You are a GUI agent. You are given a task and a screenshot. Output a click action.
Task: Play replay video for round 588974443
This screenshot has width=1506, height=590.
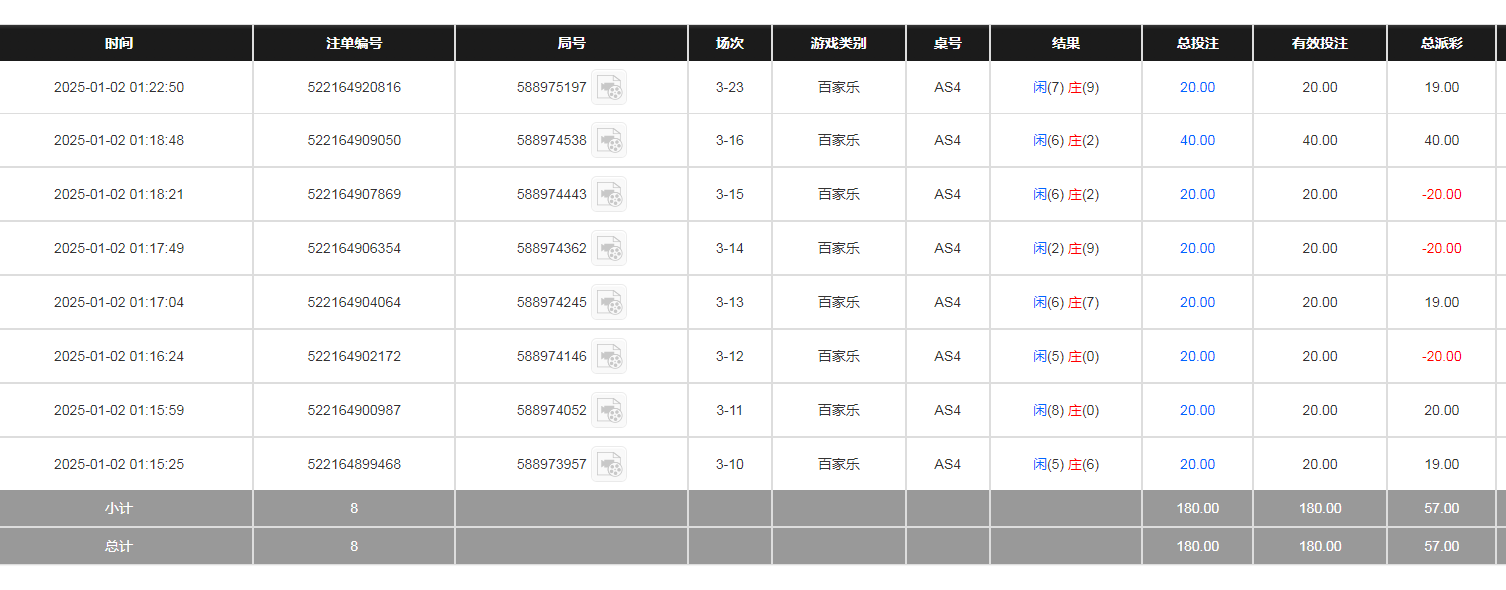[609, 195]
